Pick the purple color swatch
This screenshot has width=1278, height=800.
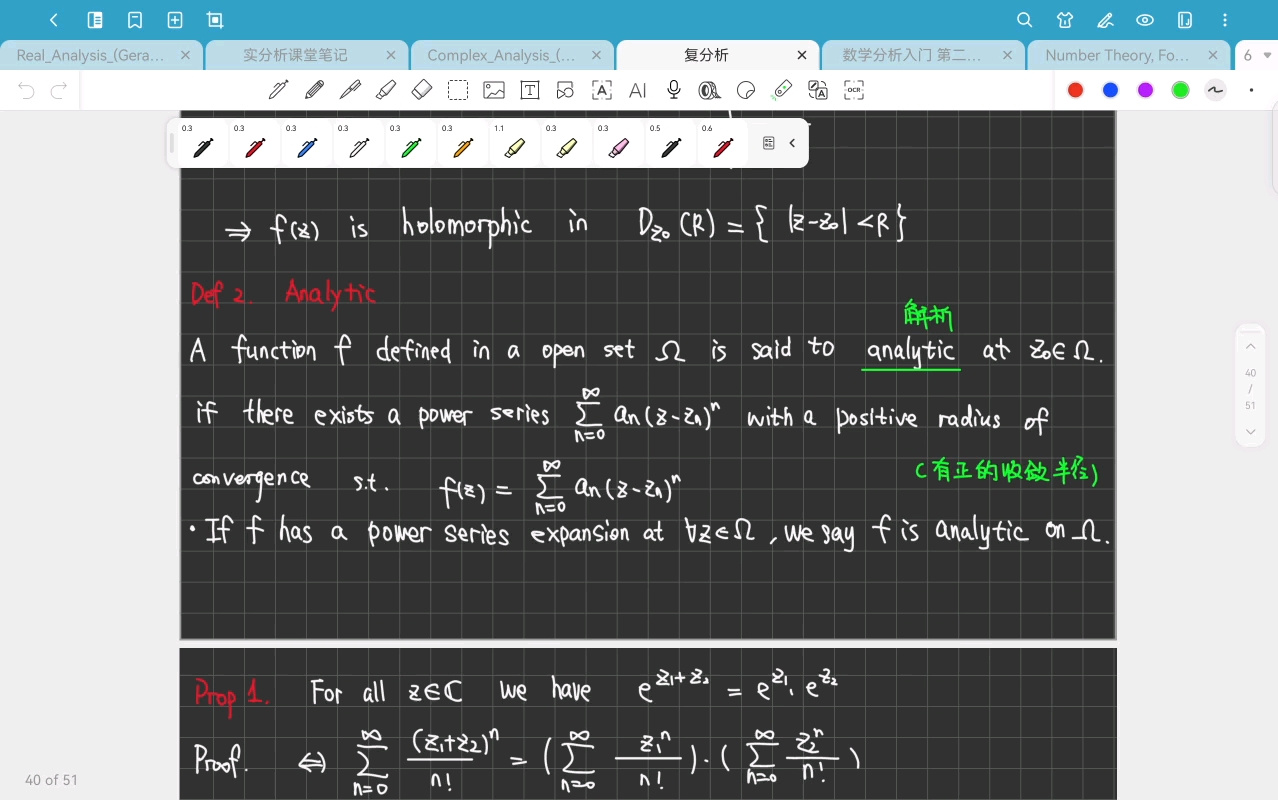point(1146,90)
